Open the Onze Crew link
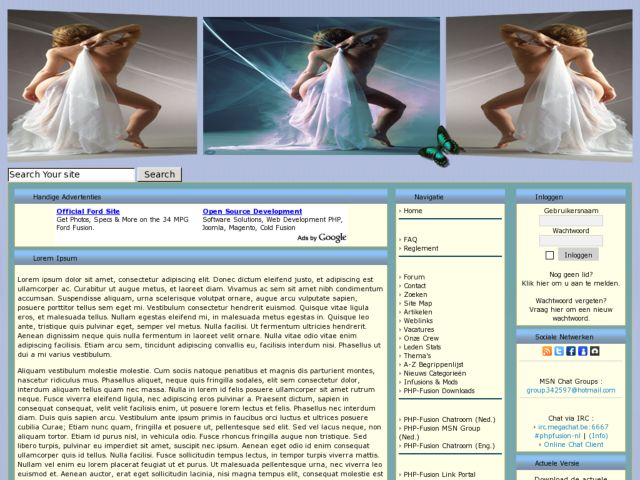The width and height of the screenshot is (640, 480). (421, 338)
